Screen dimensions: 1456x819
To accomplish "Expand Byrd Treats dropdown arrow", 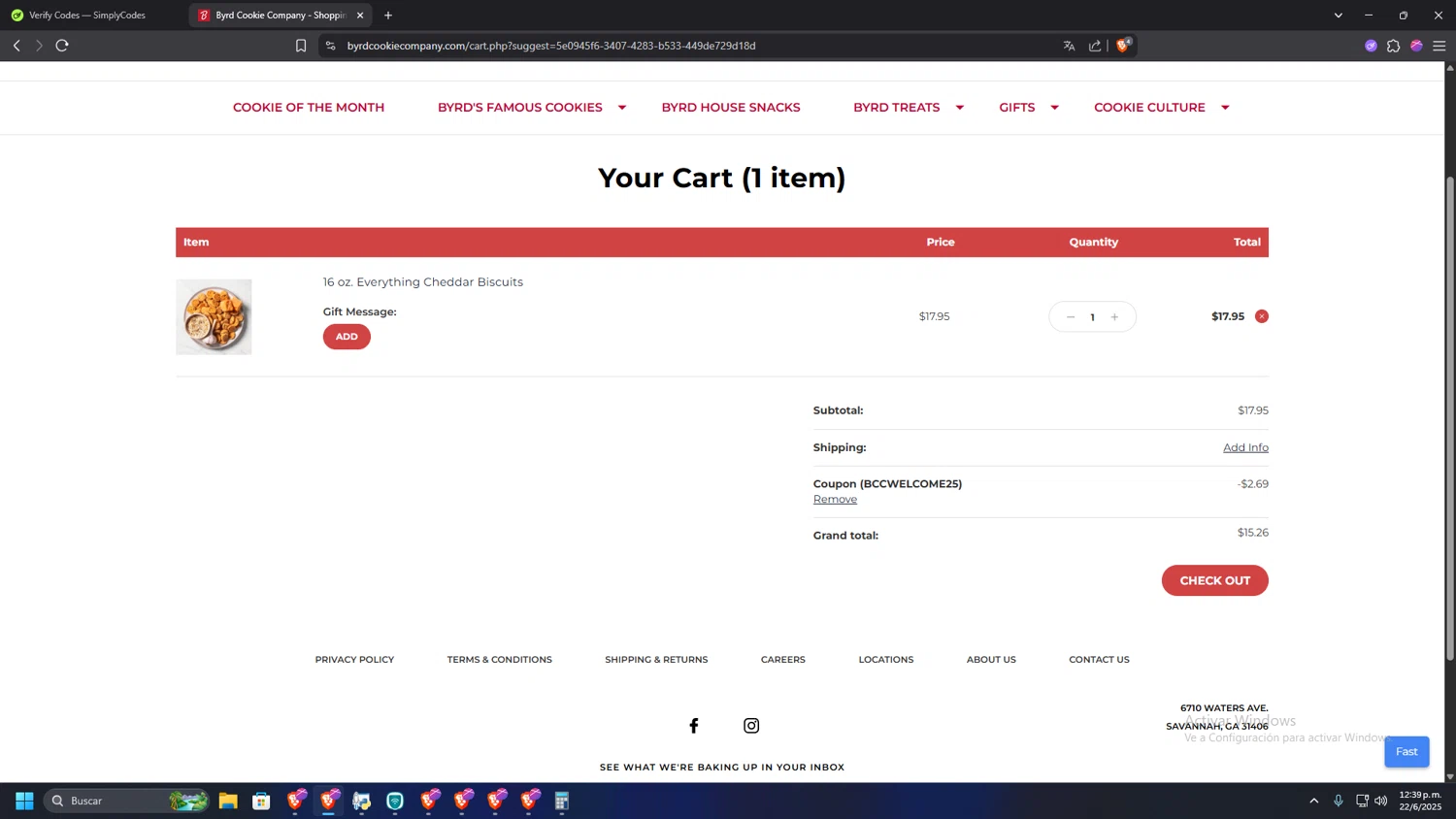I will tap(960, 108).
